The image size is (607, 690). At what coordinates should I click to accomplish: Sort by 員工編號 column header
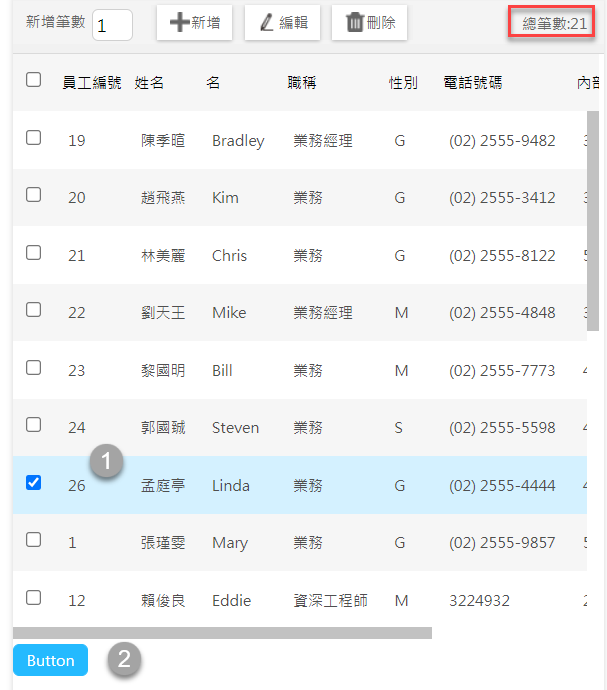(x=92, y=83)
